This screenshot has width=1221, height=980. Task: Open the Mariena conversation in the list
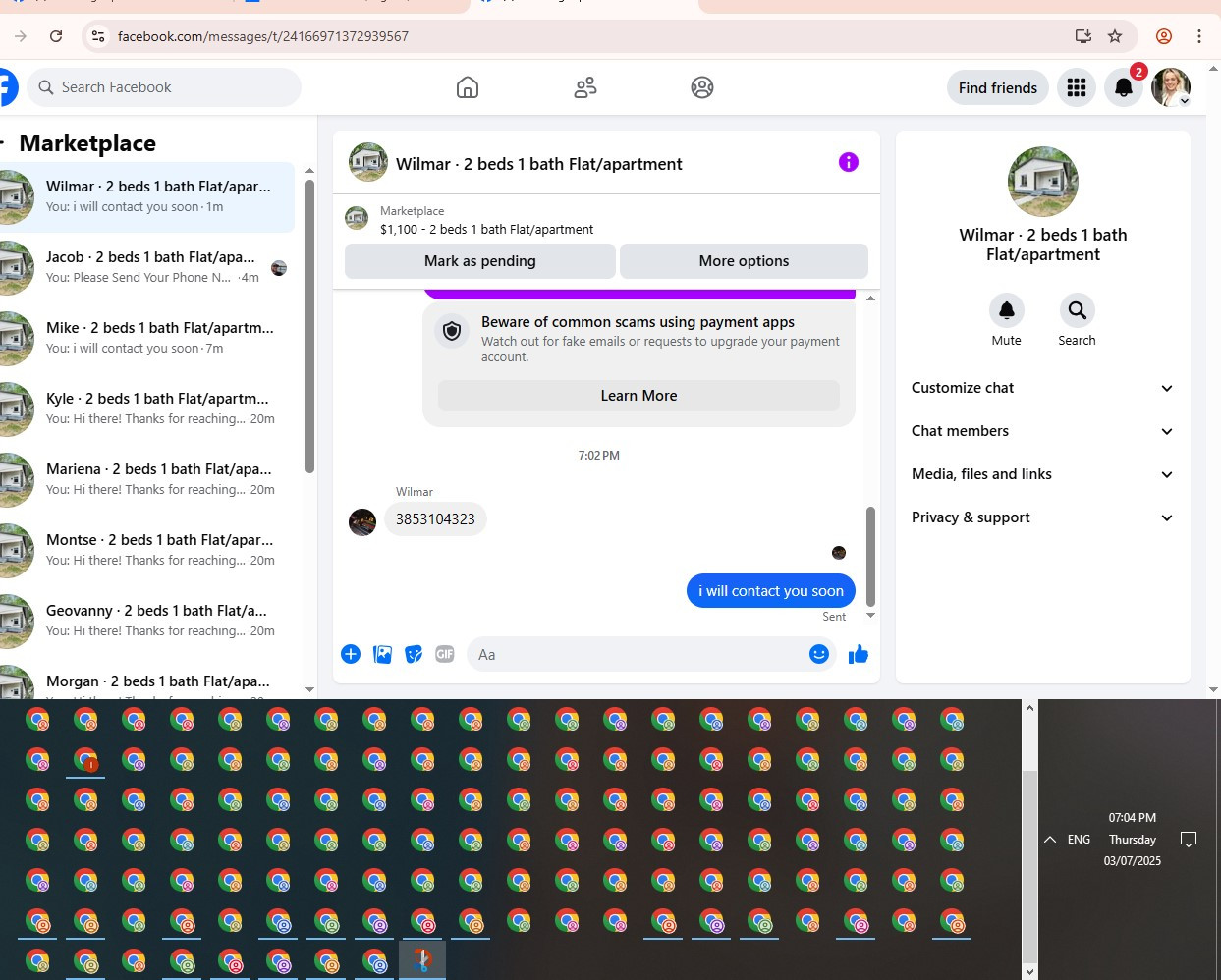[147, 479]
